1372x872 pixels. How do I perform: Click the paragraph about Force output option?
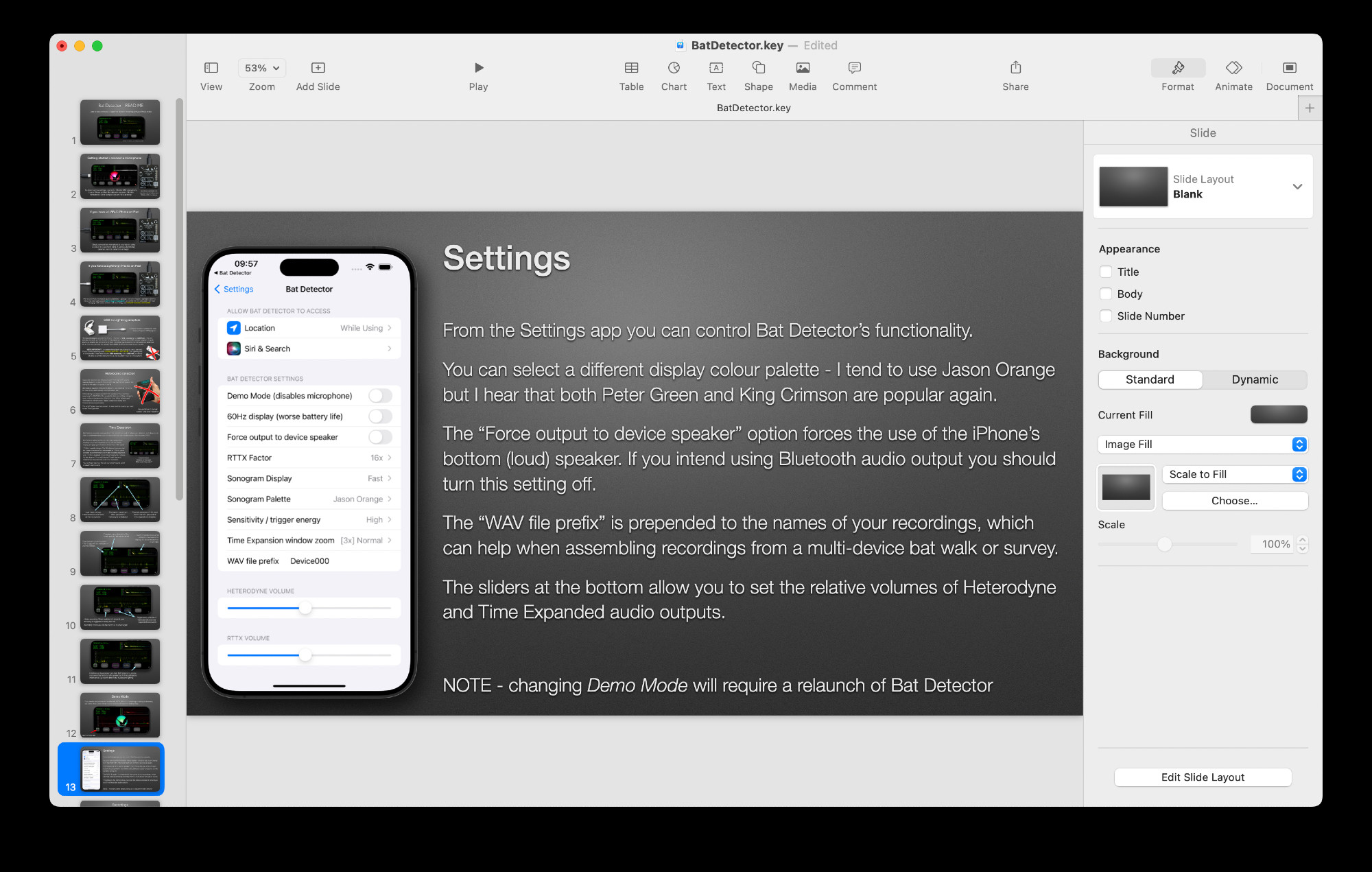click(x=749, y=459)
